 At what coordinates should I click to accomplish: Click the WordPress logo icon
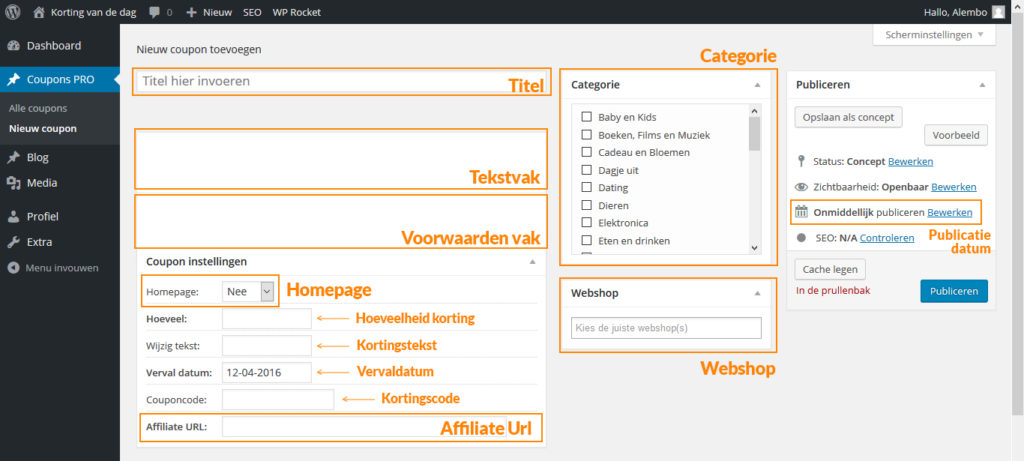(x=13, y=12)
